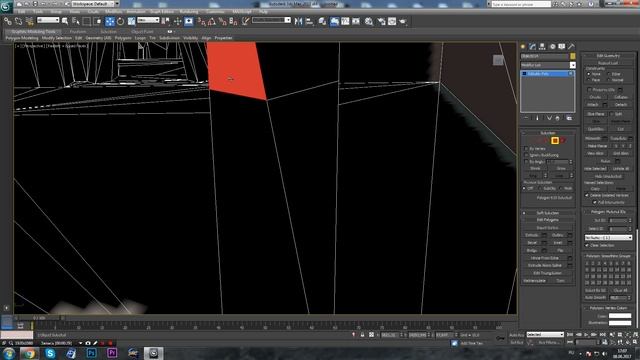Viewport: 640px width, 360px height.
Task: Open the Rendering menu
Action: point(189,12)
